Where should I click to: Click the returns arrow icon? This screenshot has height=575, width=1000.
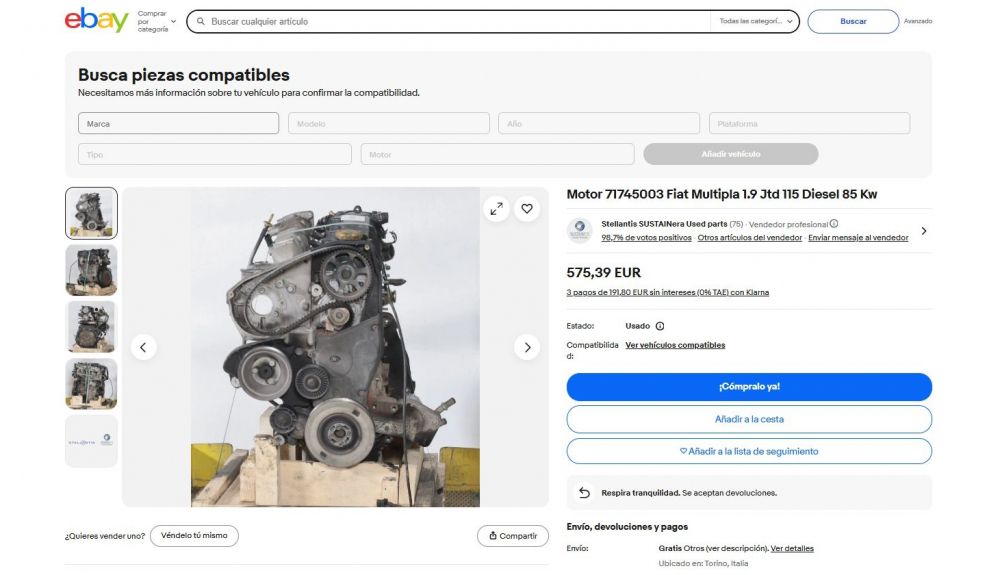tap(584, 493)
